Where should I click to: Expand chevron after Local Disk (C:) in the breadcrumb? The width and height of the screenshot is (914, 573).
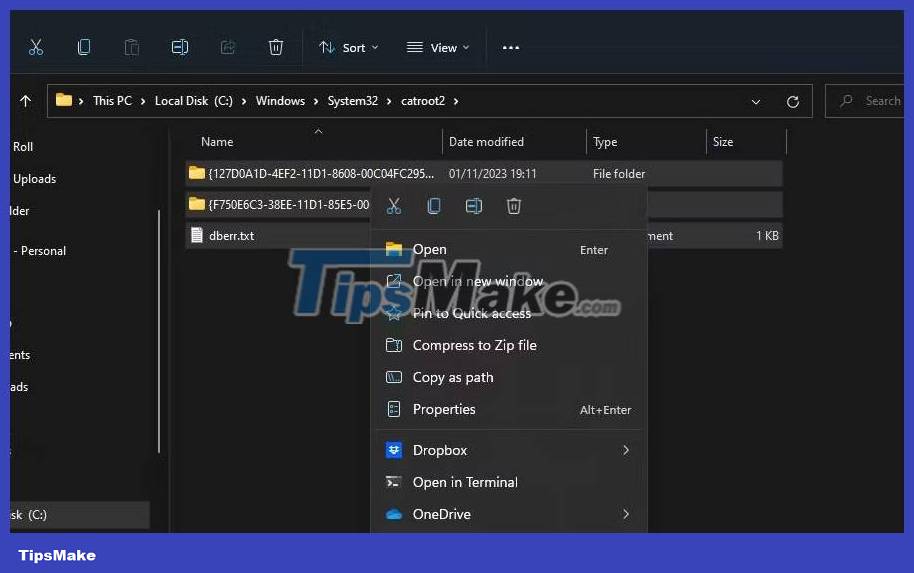(244, 101)
